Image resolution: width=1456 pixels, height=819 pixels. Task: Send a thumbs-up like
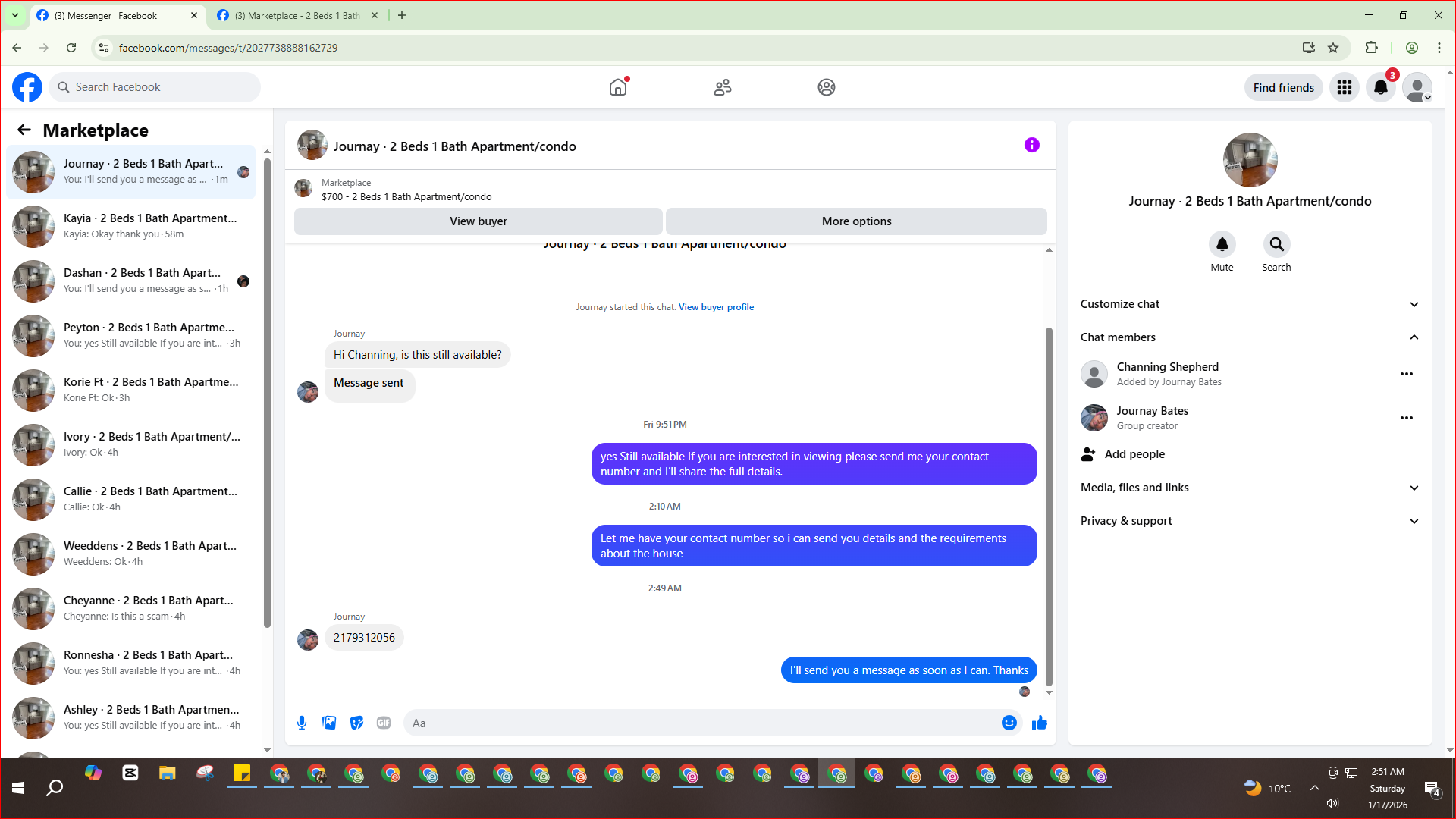[1039, 723]
